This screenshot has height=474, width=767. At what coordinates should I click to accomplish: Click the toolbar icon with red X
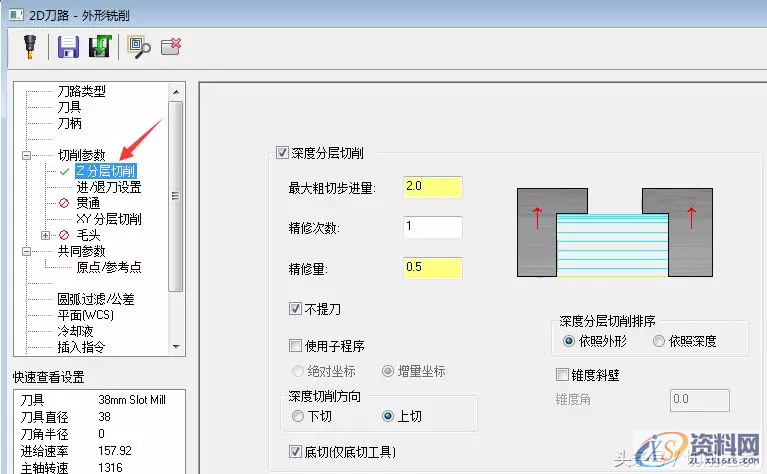coord(171,46)
